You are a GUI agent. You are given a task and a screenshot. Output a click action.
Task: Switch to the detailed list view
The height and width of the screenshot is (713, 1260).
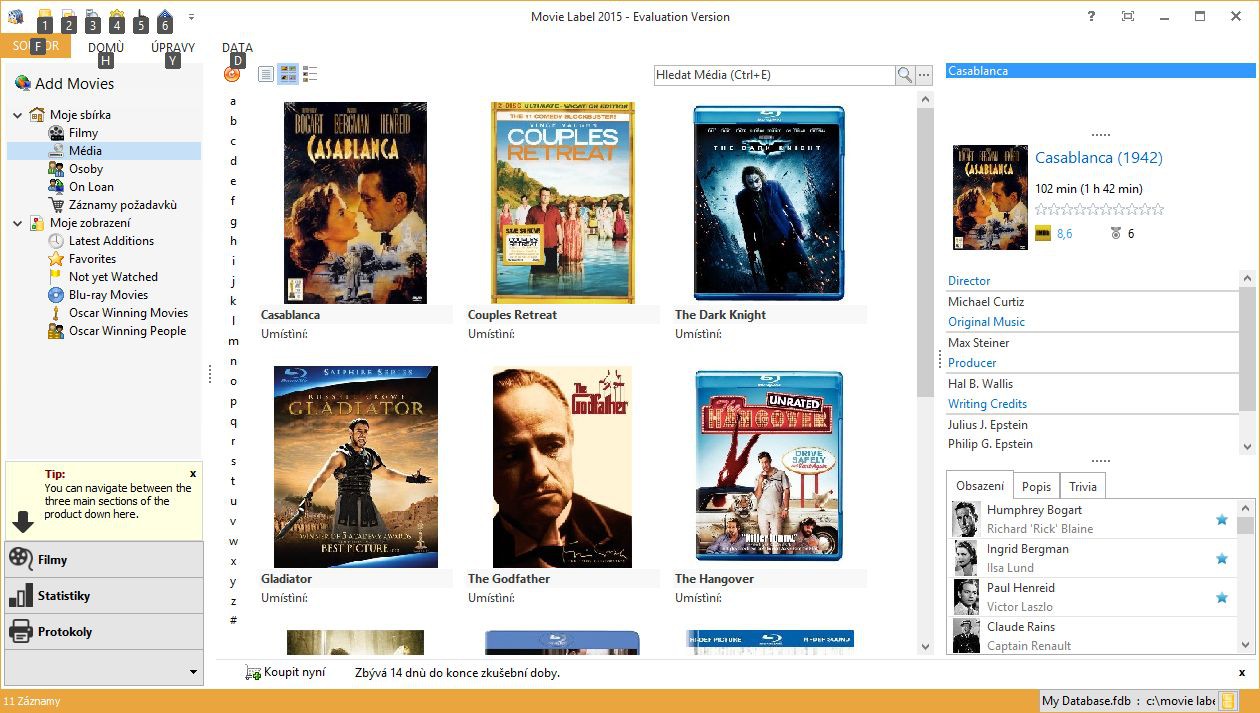pos(310,74)
